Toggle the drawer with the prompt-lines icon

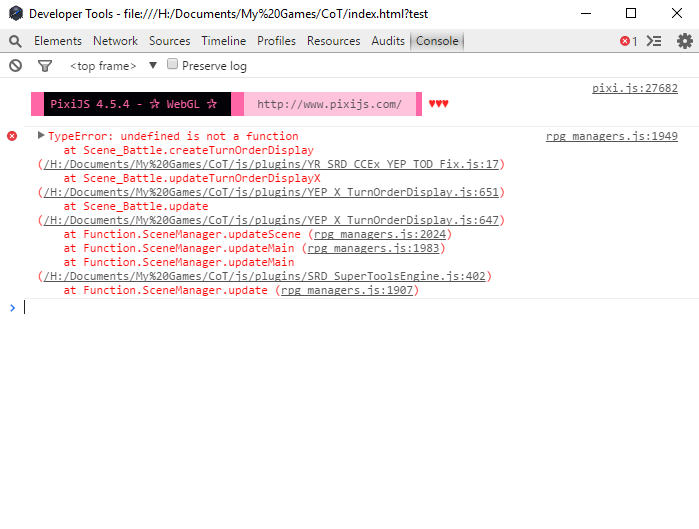654,41
